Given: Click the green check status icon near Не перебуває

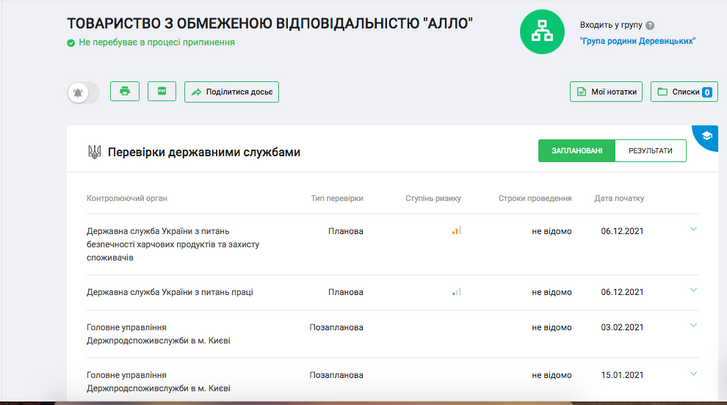Looking at the screenshot, I should click(71, 43).
